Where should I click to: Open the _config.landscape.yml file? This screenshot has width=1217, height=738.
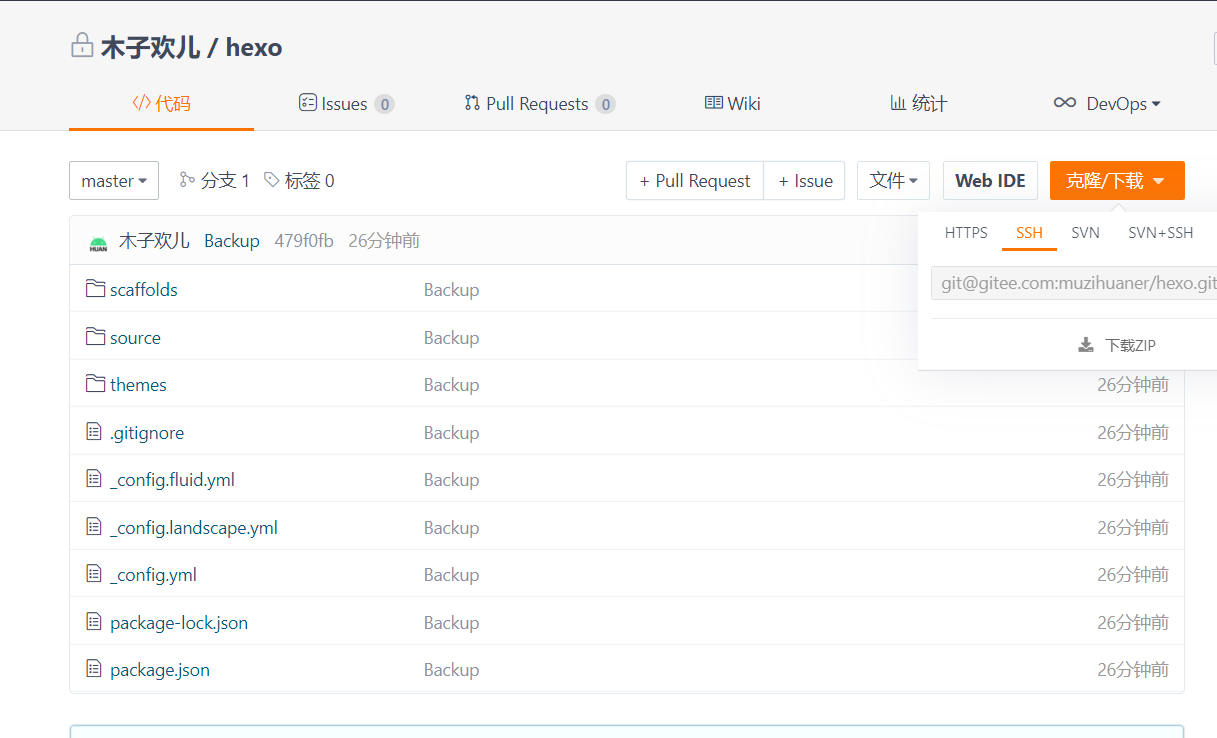[194, 528]
